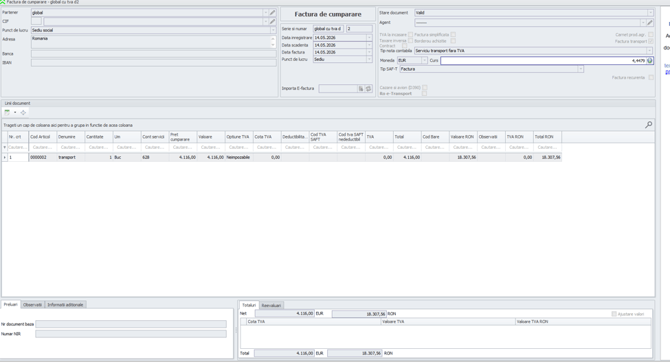The height and width of the screenshot is (364, 670).
Task: Click the refresh icon next to Importa E-factura
Action: pos(368,88)
